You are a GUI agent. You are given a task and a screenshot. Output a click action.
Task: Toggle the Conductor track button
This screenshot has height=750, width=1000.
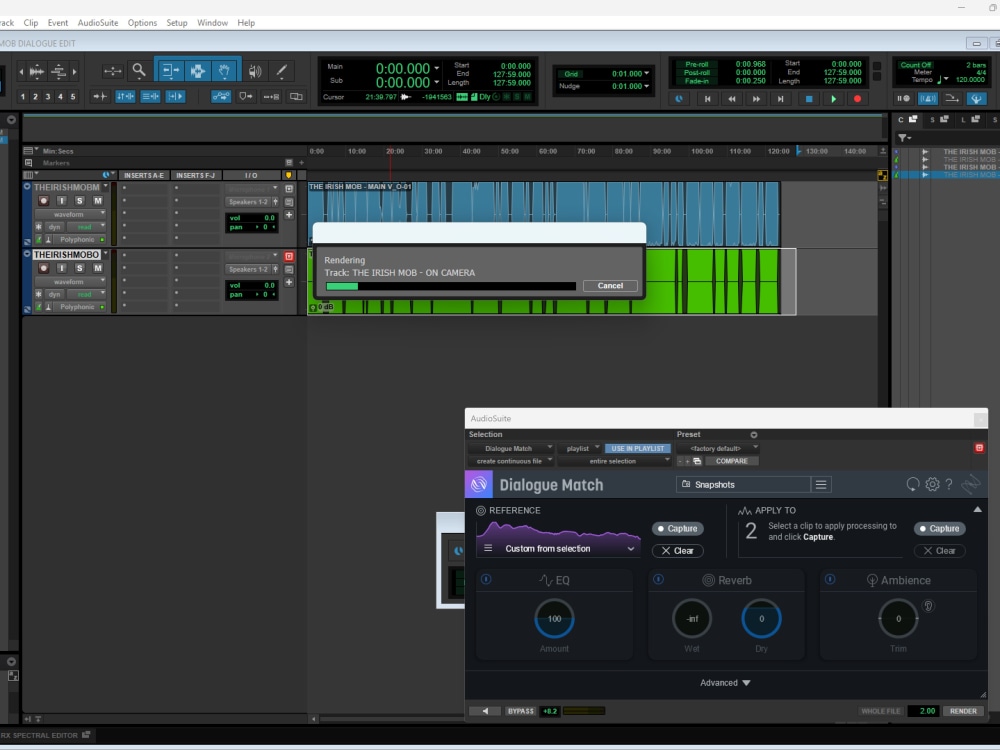pyautogui.click(x=976, y=99)
